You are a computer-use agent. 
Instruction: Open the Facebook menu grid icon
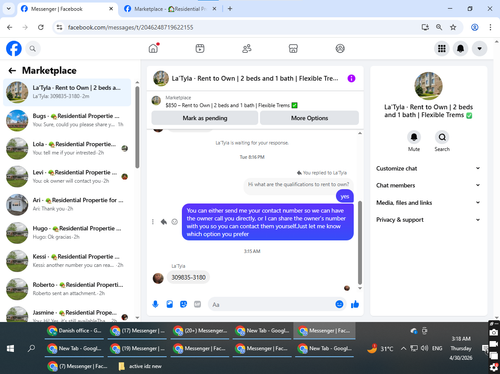pyautogui.click(x=442, y=49)
